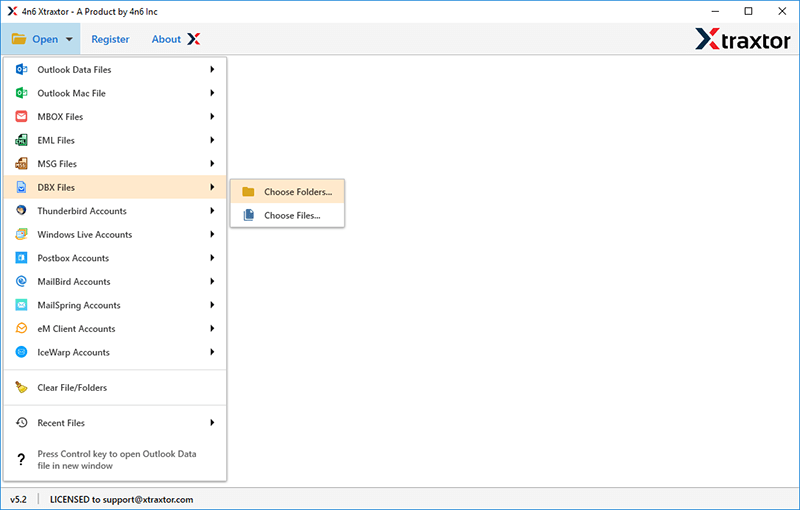Click the MailBird Accounts icon
Image resolution: width=800 pixels, height=510 pixels.
click(x=21, y=282)
